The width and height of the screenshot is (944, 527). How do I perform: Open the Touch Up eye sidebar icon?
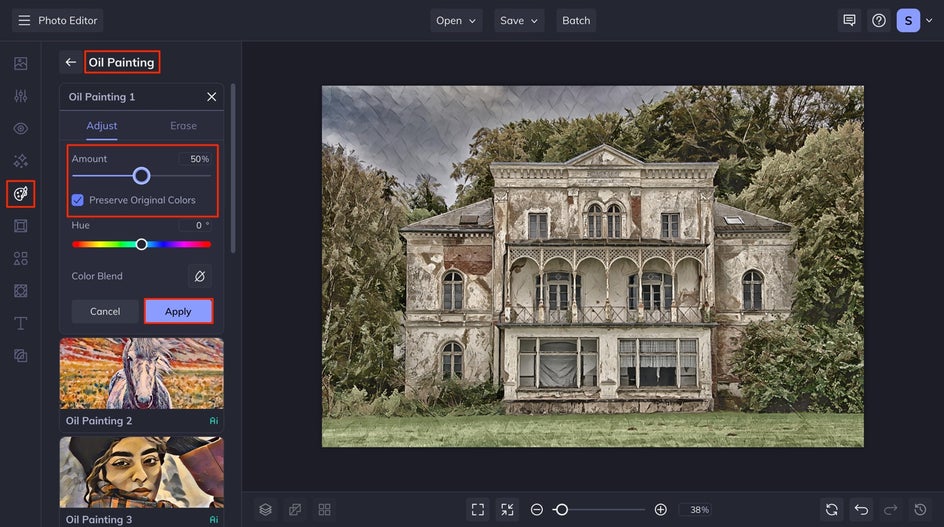click(20, 128)
